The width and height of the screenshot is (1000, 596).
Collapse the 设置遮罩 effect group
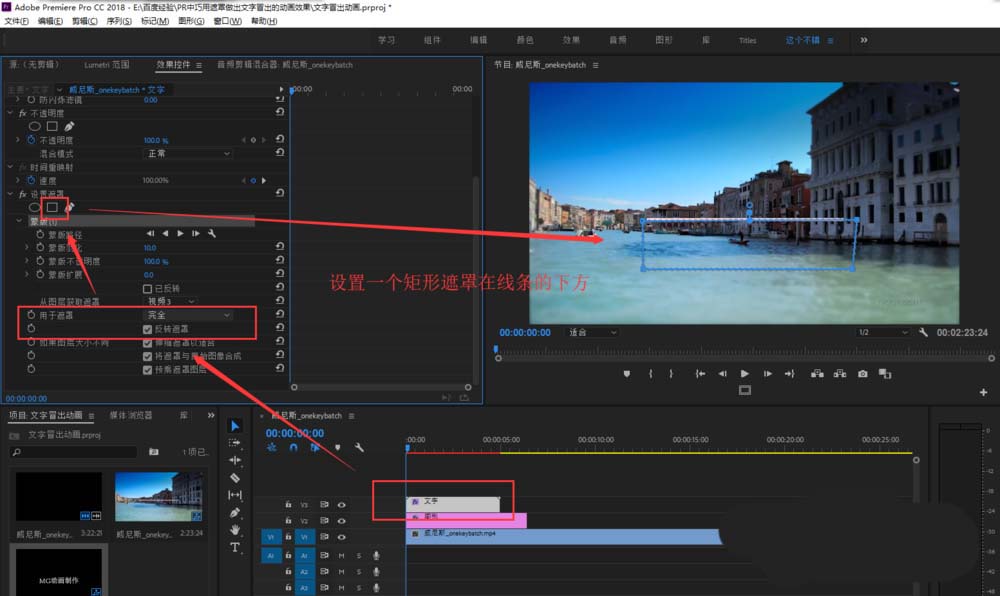point(10,194)
